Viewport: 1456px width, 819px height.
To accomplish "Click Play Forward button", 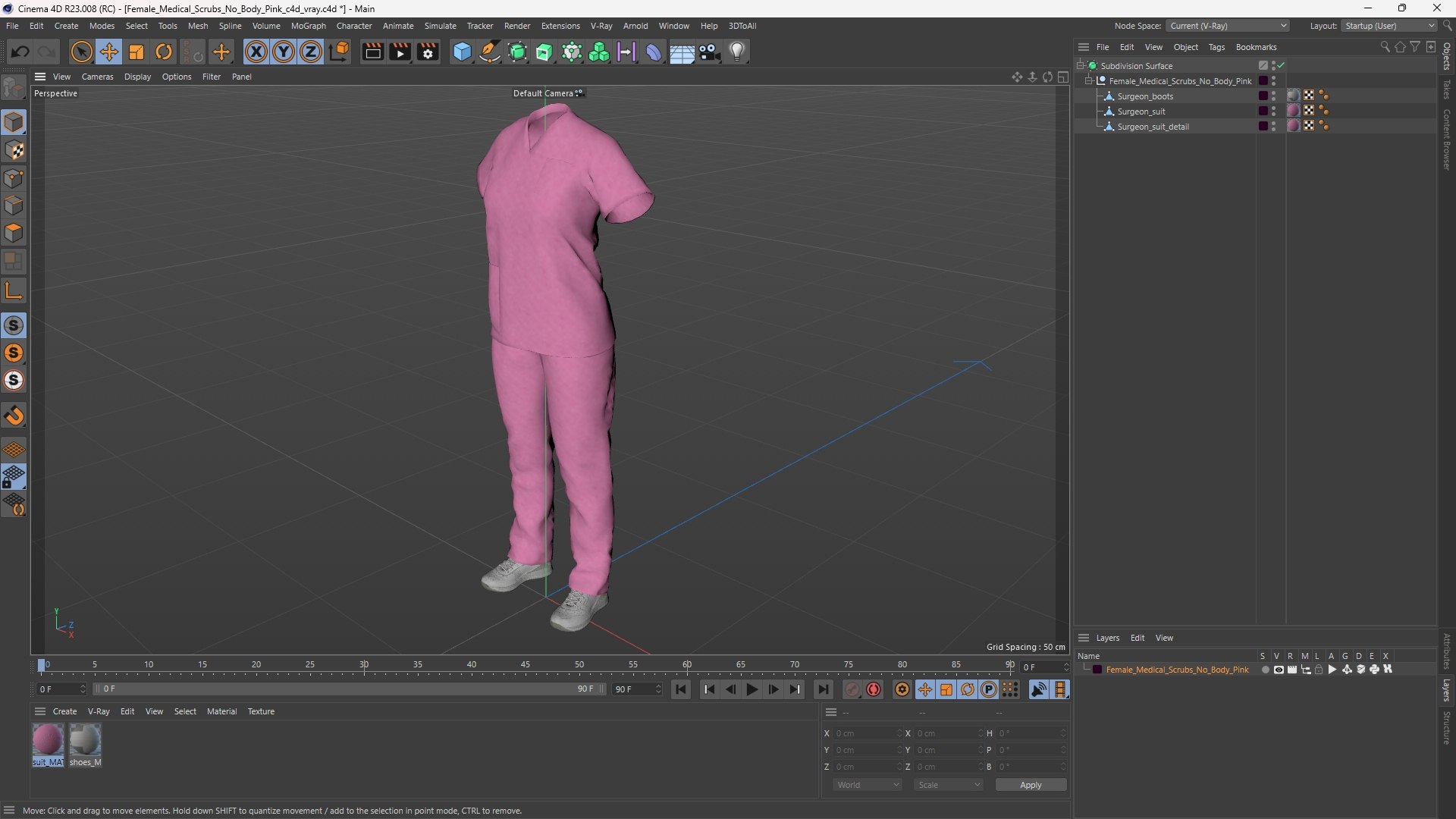I will 752,689.
